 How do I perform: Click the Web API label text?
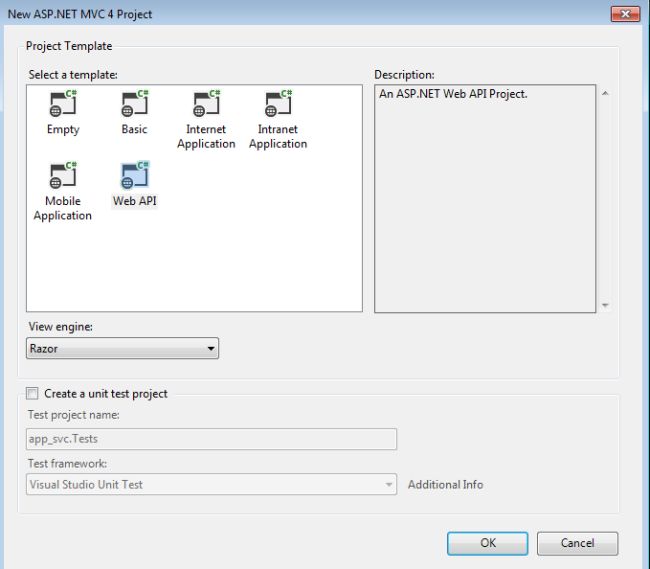click(134, 201)
